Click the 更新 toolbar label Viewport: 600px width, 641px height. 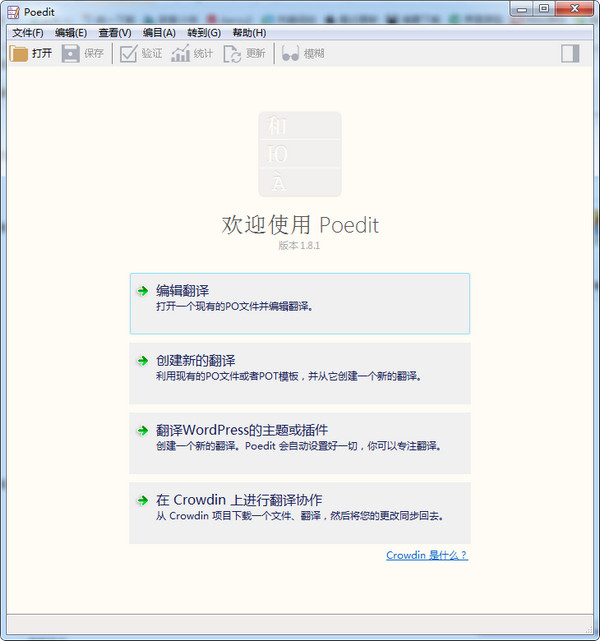coord(256,54)
